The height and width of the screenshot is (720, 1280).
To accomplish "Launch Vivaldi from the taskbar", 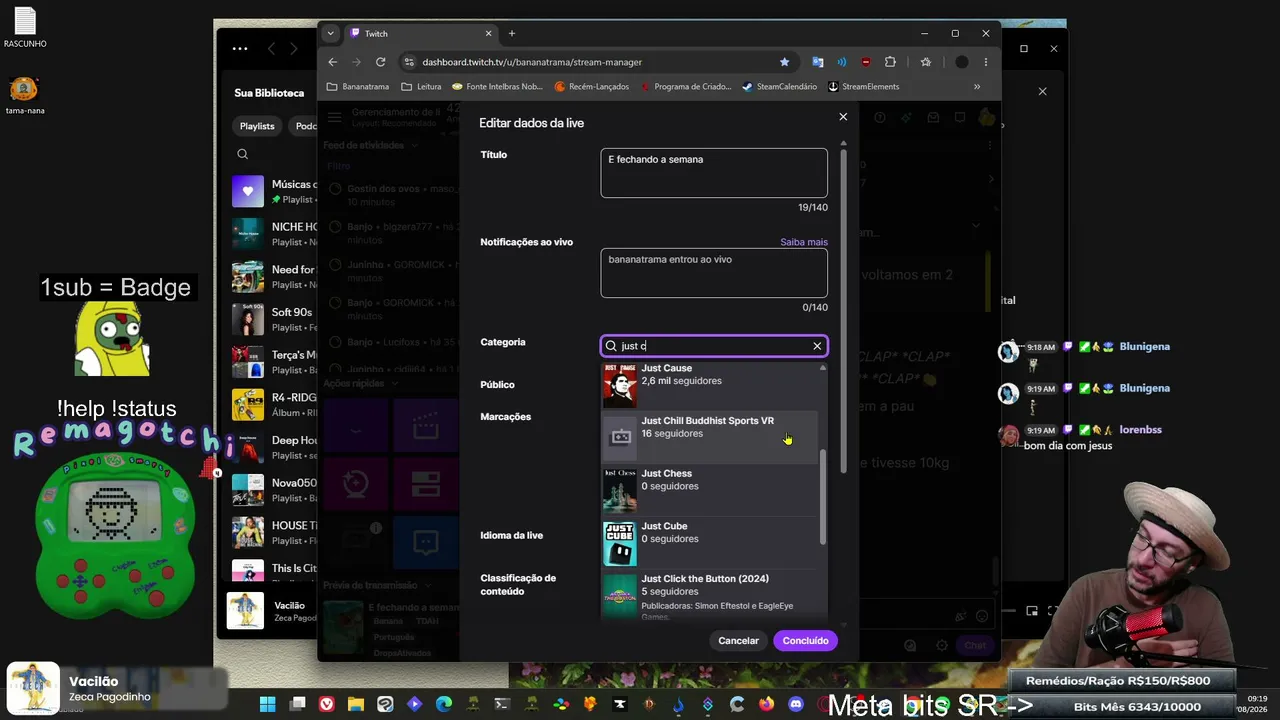I will (326, 705).
